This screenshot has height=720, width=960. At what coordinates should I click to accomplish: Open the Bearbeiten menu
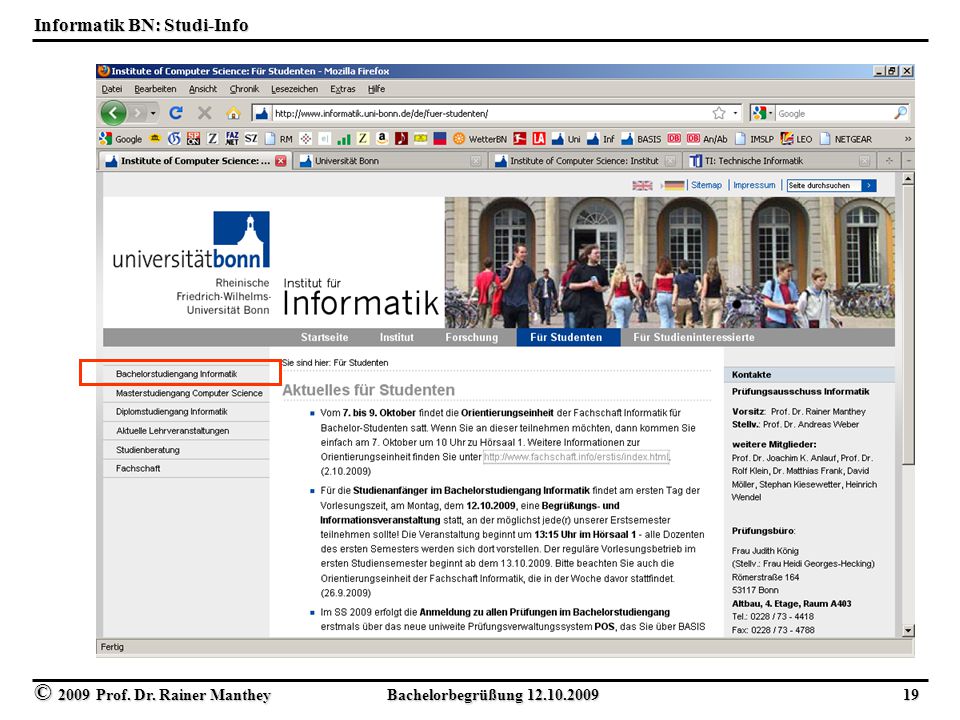click(155, 89)
